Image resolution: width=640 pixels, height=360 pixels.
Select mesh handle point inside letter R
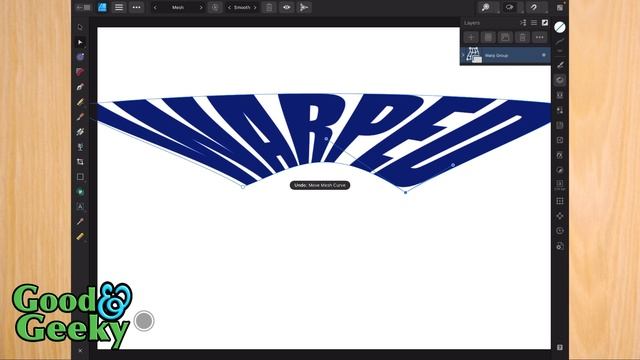pyautogui.click(x=326, y=139)
